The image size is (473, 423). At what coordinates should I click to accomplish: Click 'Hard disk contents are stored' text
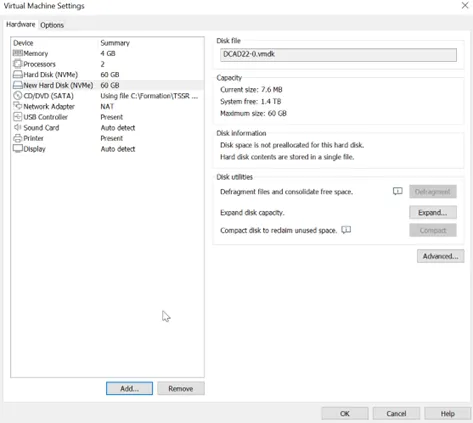click(287, 157)
